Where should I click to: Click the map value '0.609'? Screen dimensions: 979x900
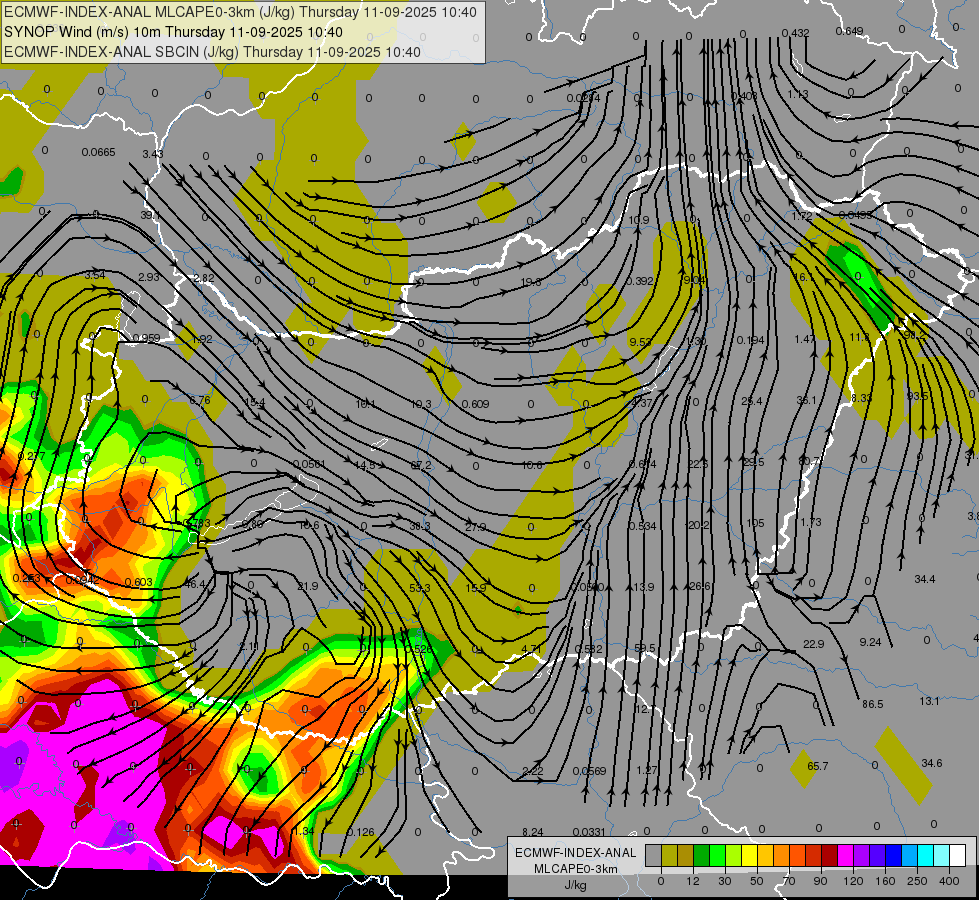475,405
